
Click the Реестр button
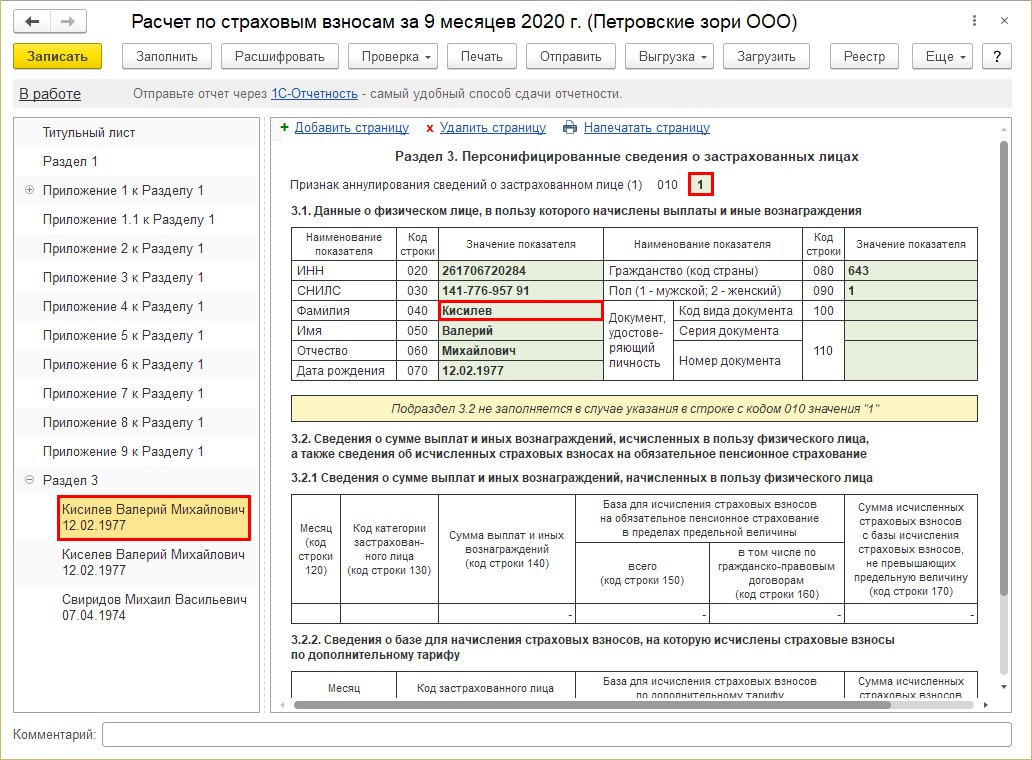[864, 57]
